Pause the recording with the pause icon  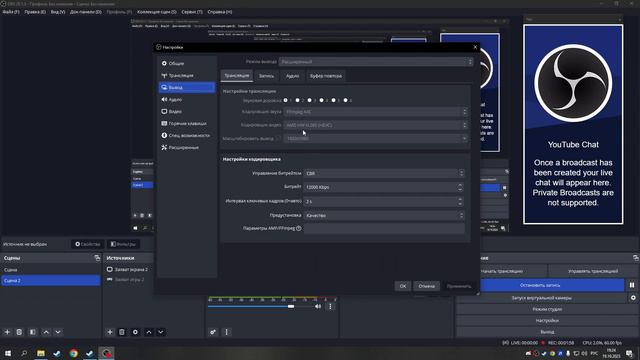632,285
